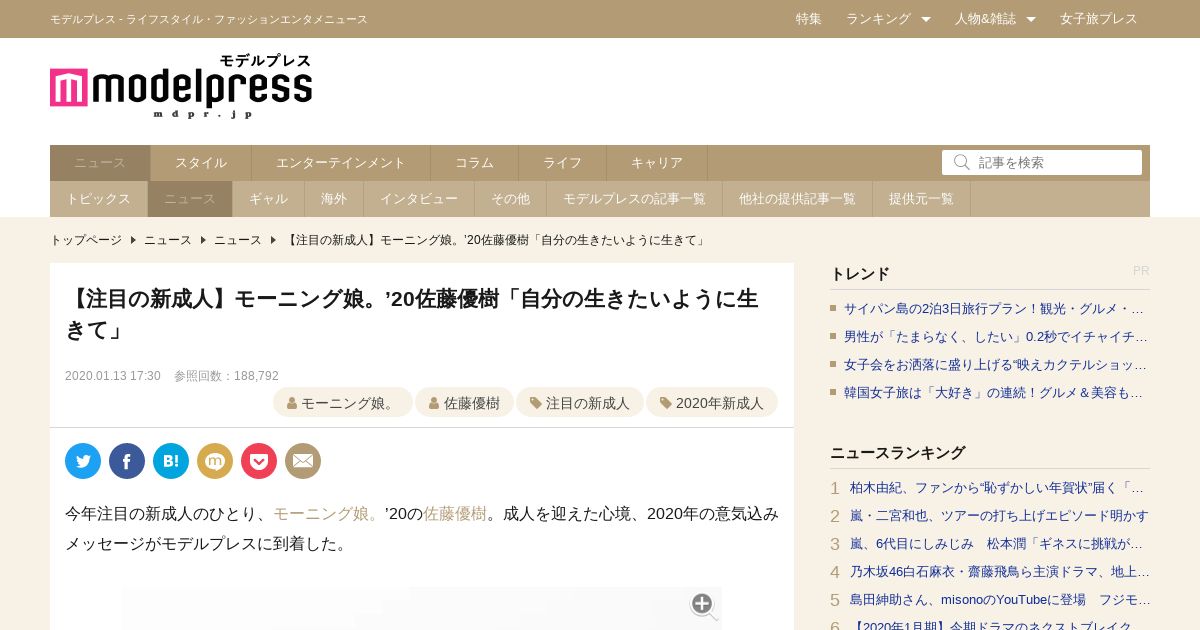Open 佐藤優樹 link in article text
Image resolution: width=1200 pixels, height=630 pixels.
(x=455, y=514)
